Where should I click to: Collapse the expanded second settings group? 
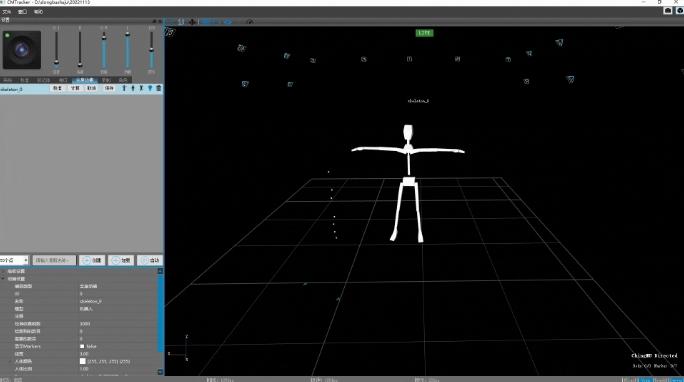click(3, 279)
